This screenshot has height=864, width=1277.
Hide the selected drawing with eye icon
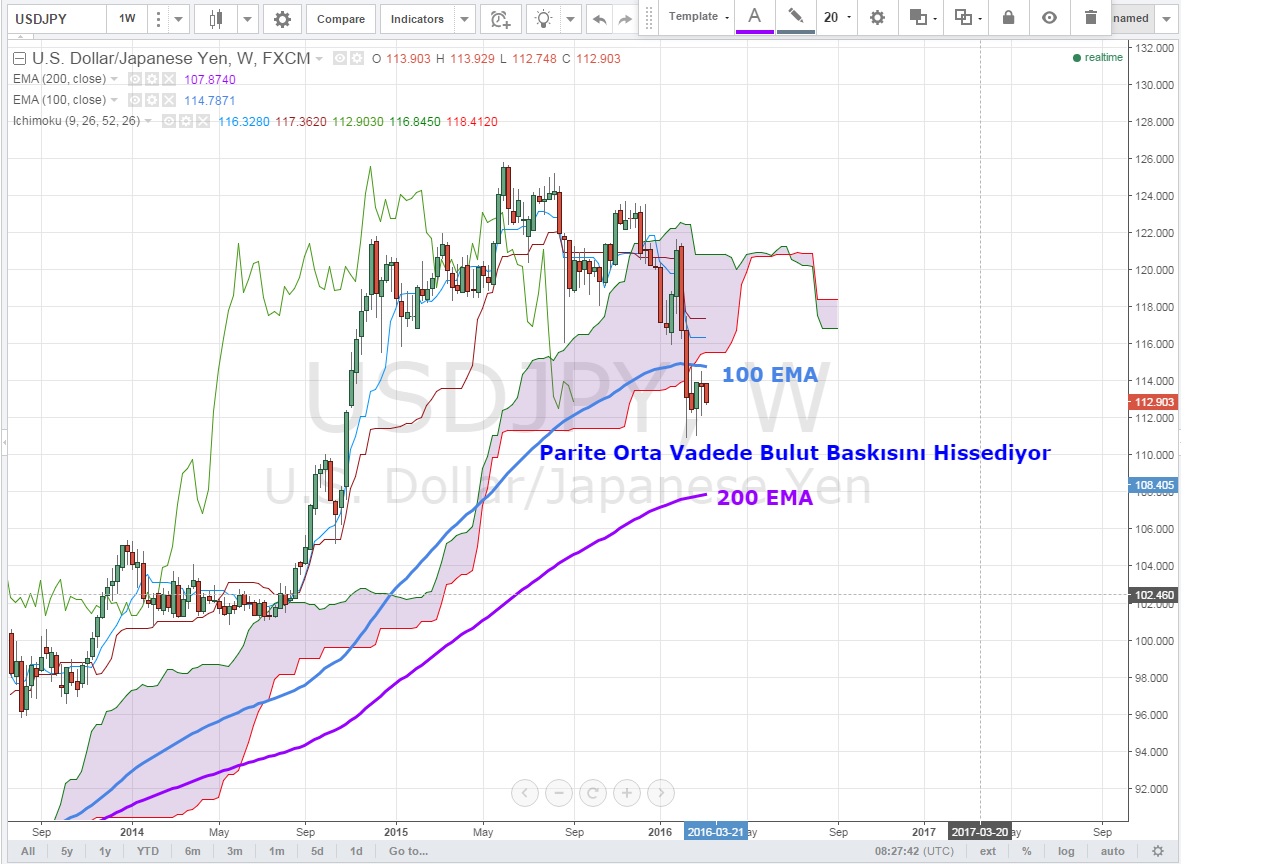tap(1049, 17)
